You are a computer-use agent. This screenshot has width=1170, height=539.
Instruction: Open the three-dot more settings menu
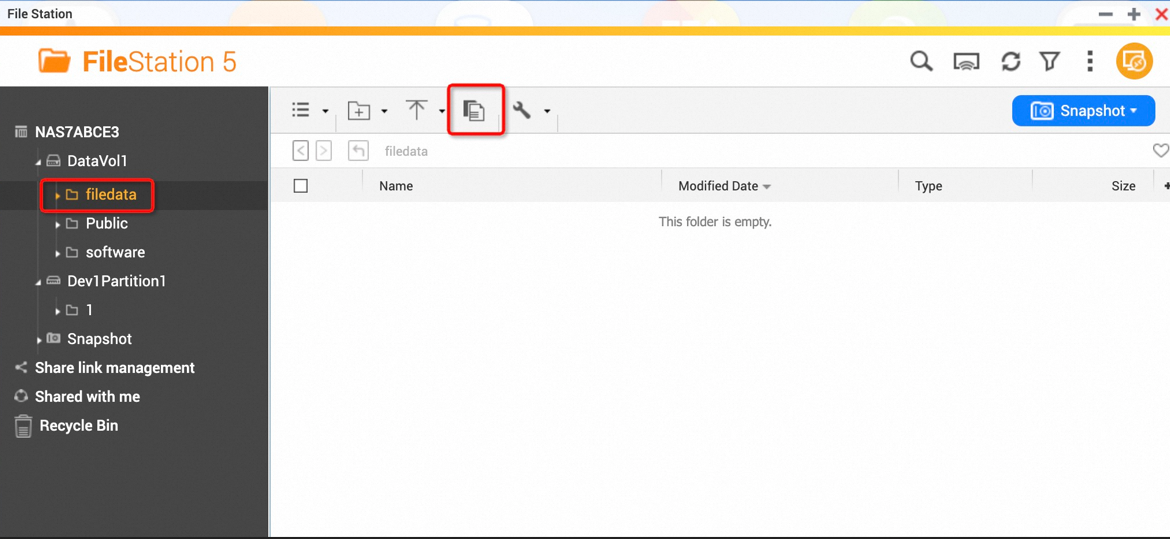pyautogui.click(x=1090, y=62)
